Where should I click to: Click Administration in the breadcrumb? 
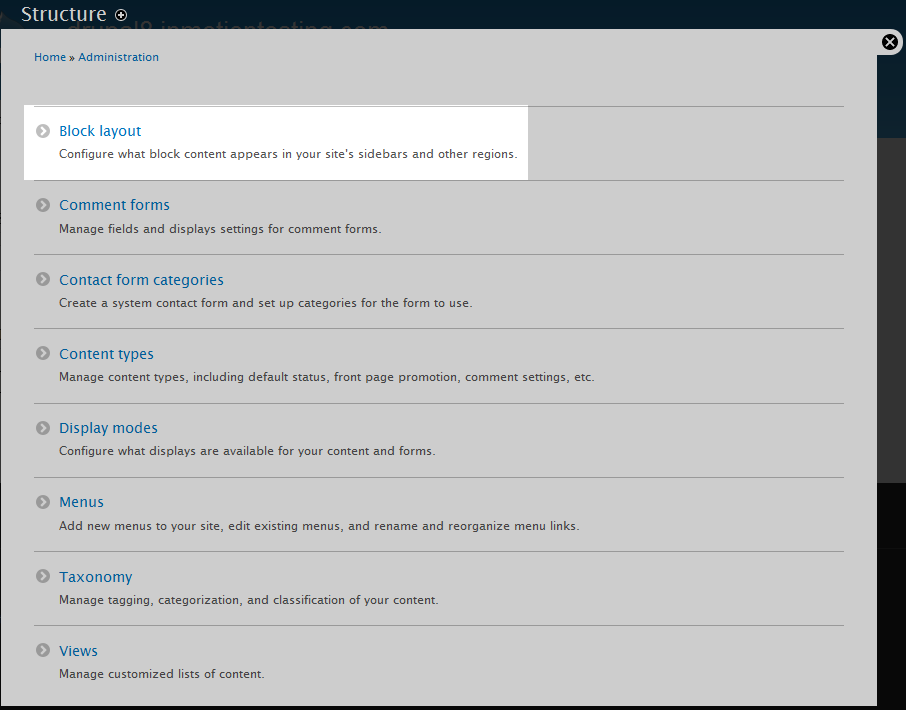(x=118, y=57)
